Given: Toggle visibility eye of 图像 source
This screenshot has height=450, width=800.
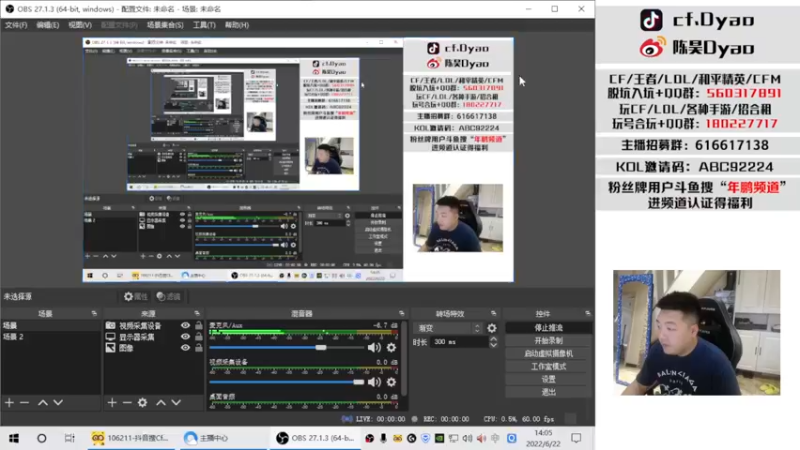Looking at the screenshot, I should click(x=185, y=348).
